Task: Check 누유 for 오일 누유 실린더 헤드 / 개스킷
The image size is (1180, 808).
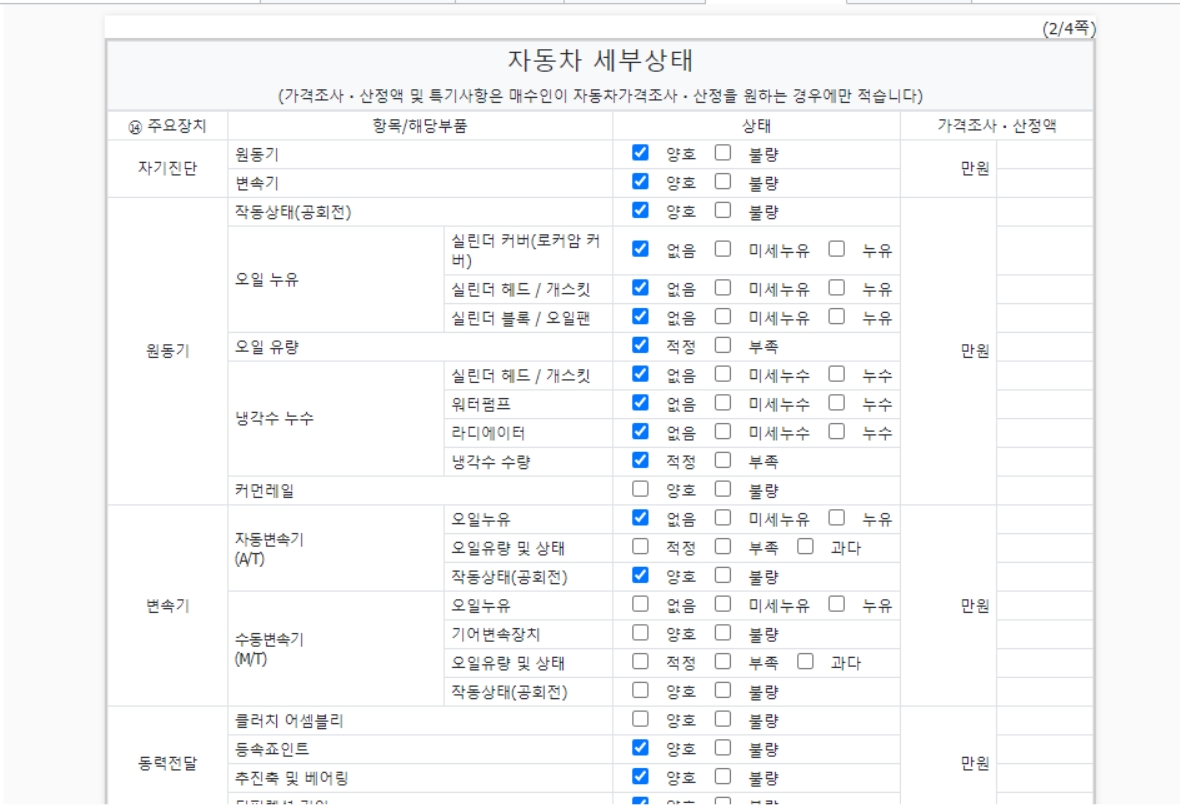Action: pos(836,289)
